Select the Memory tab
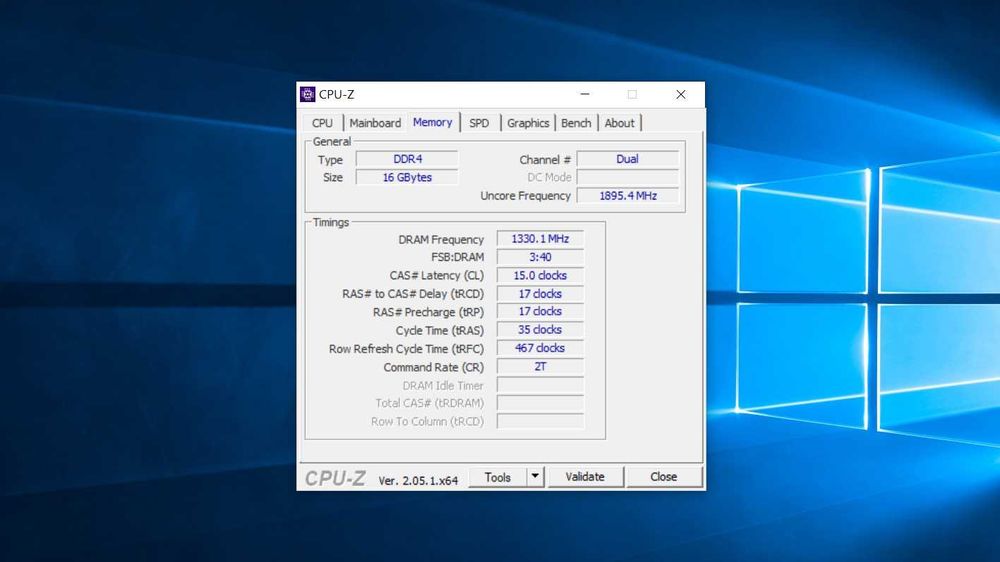This screenshot has width=1000, height=562. pos(432,122)
